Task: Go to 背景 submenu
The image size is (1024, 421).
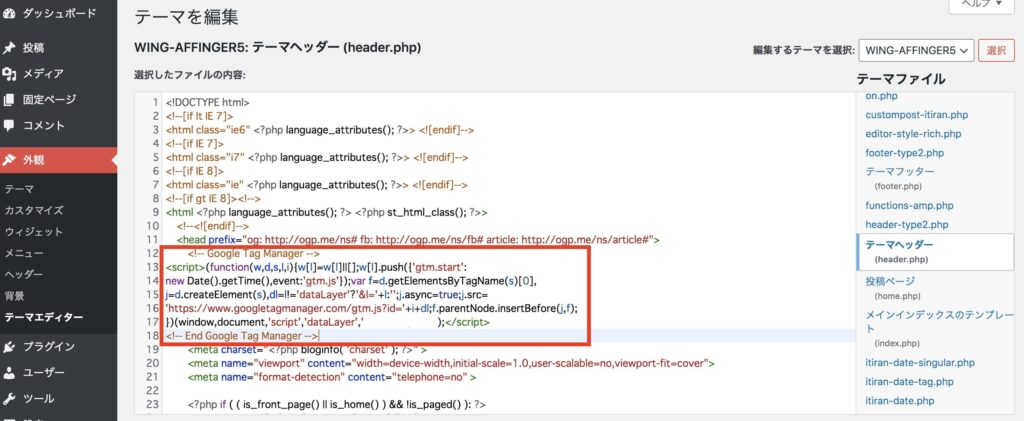Action: click(x=14, y=296)
